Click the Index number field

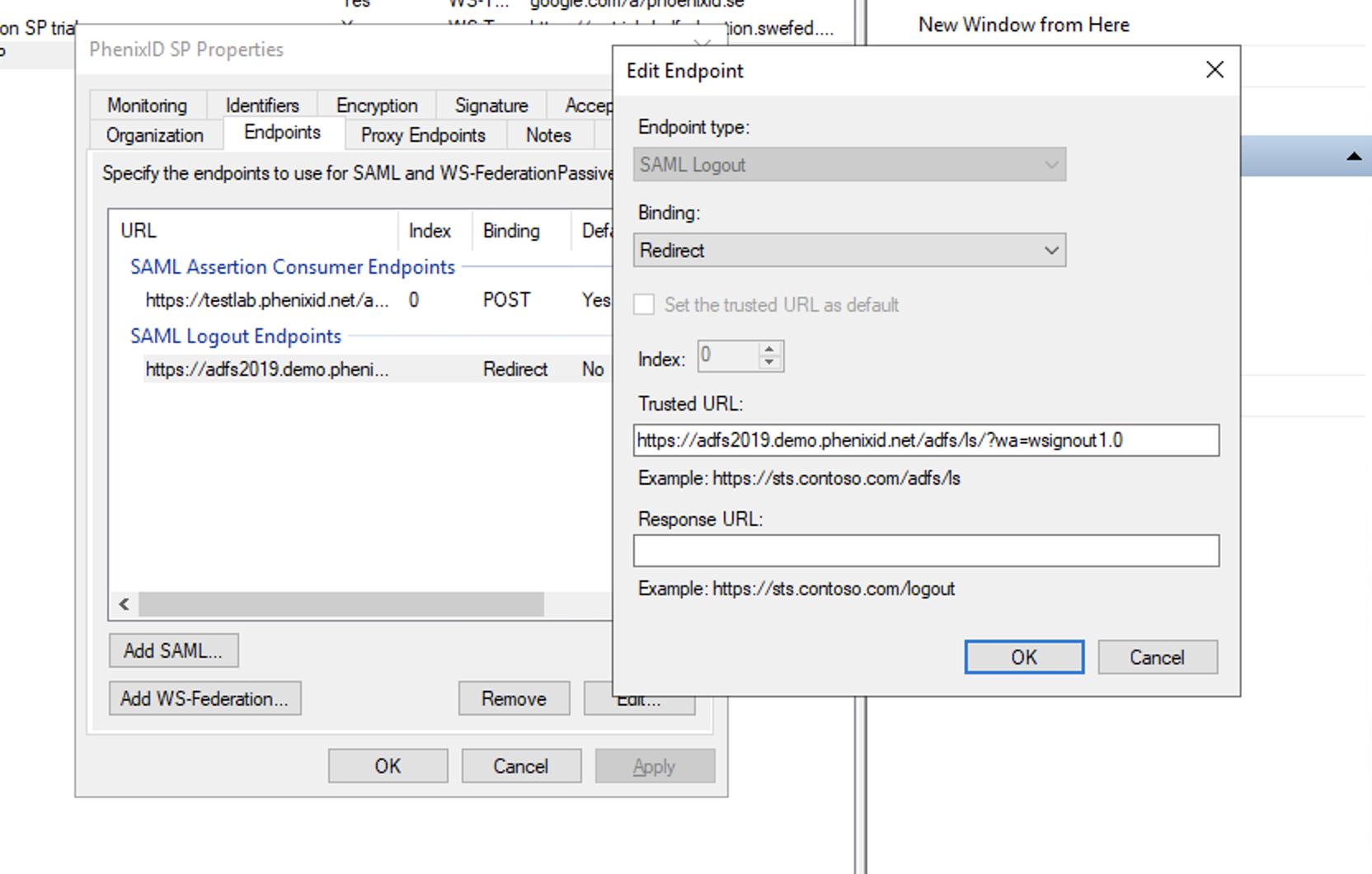[728, 356]
